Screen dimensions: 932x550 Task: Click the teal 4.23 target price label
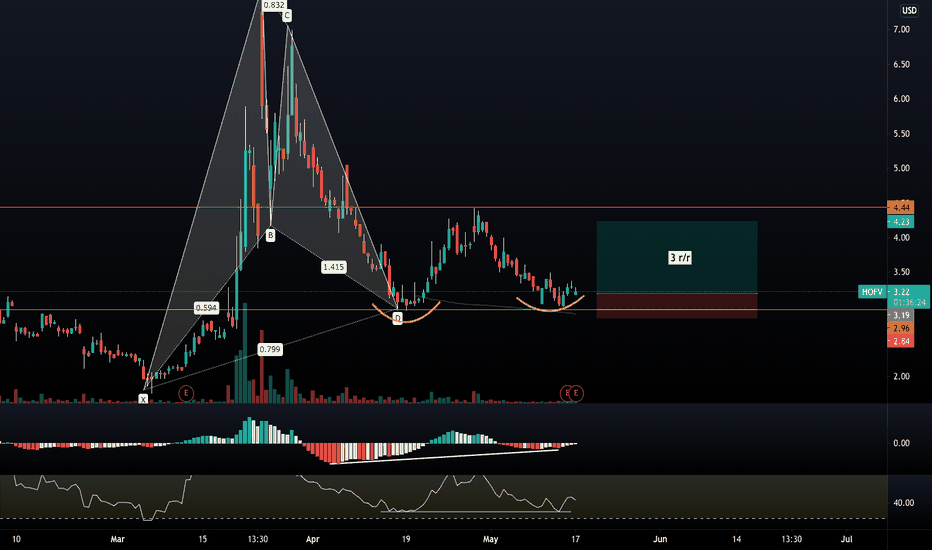901,222
